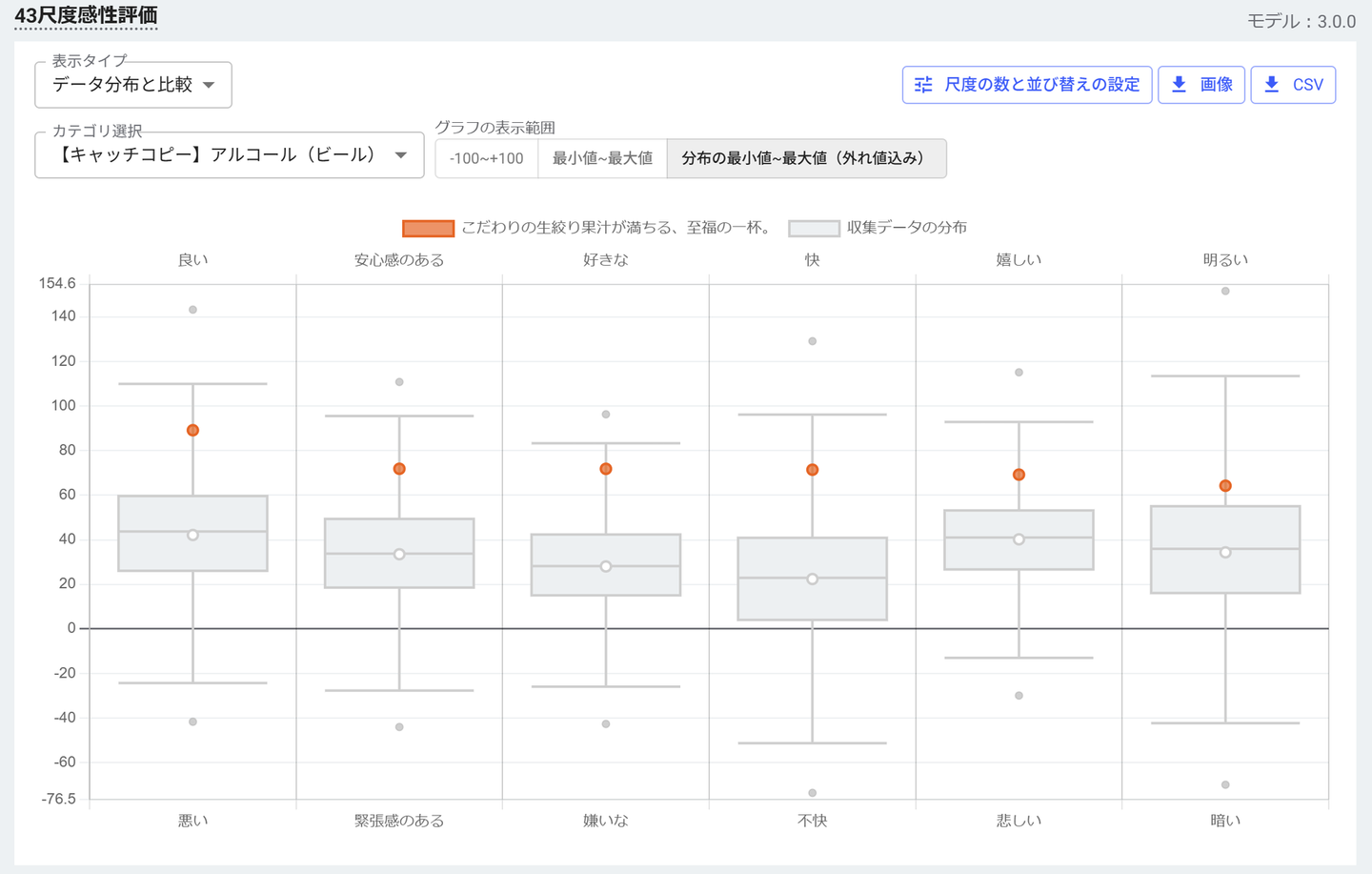Download the chart via the 画像 button
Screen dimensions: 1372x874
1201,85
